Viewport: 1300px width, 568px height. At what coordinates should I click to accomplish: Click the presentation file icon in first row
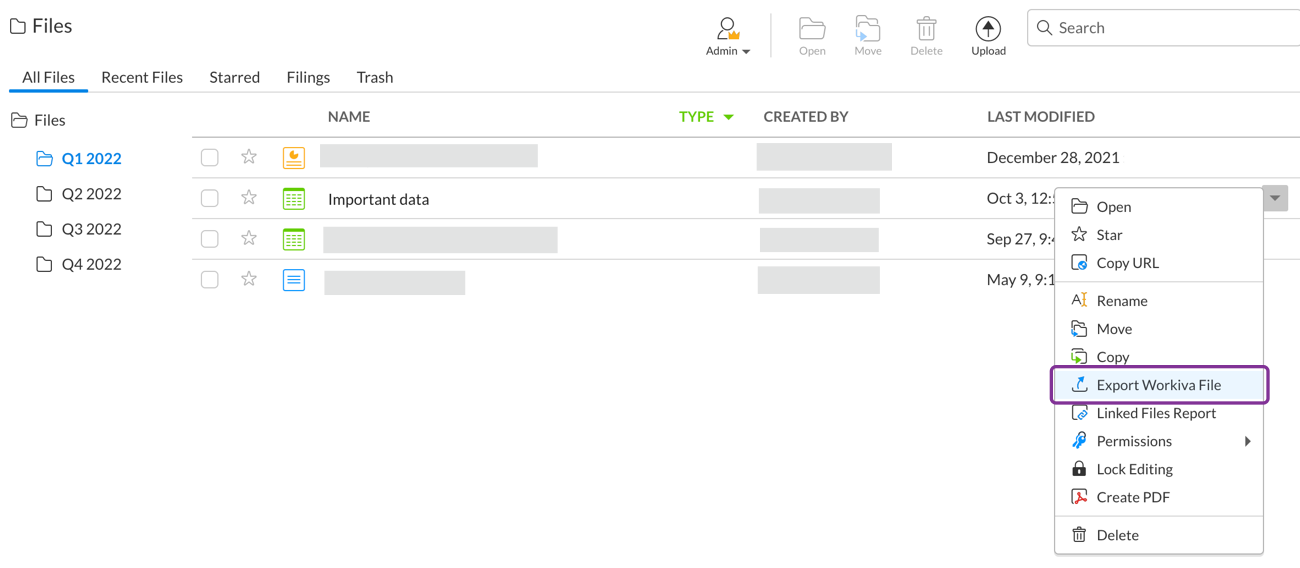293,158
